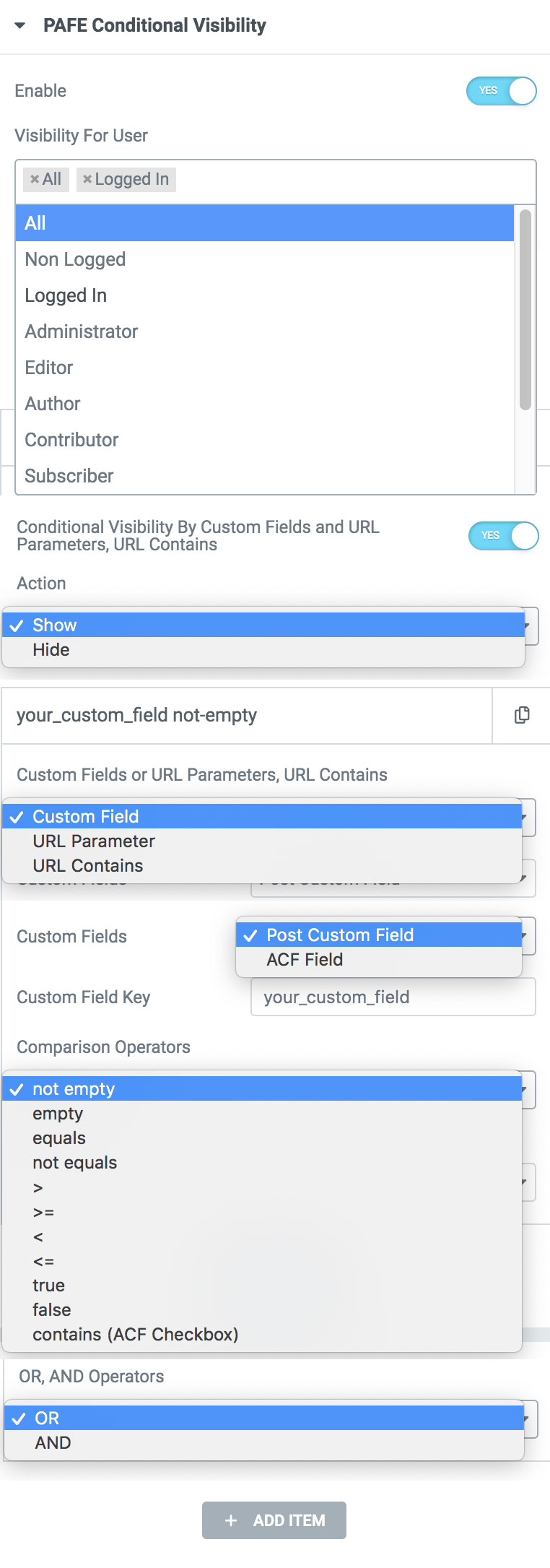Choose "AND" in OR, AND Operators
Image resolution: width=550 pixels, height=1568 pixels.
(x=52, y=1442)
